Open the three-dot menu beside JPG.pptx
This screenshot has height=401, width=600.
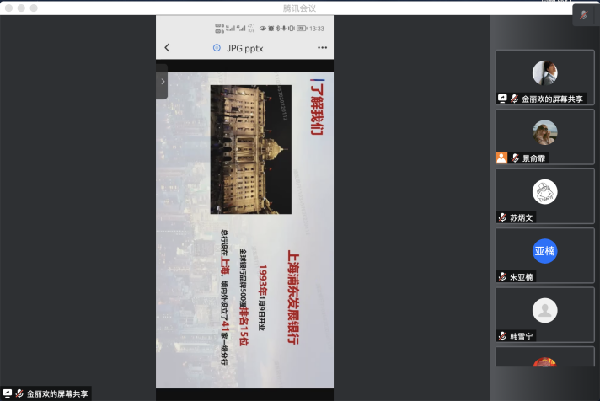(x=322, y=48)
